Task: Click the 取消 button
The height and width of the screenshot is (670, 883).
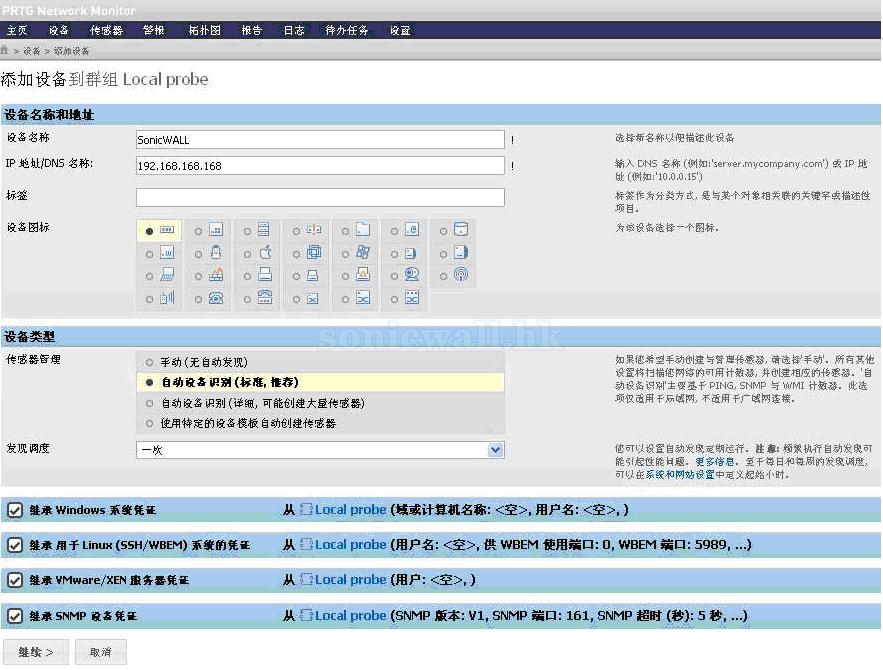Action: pos(101,652)
